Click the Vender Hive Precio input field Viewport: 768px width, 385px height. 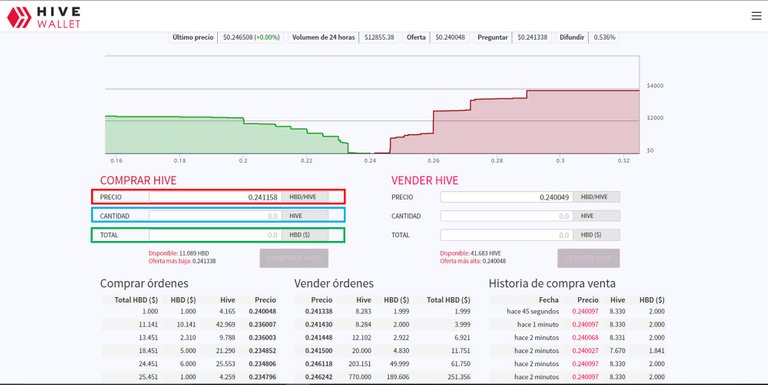click(506, 197)
